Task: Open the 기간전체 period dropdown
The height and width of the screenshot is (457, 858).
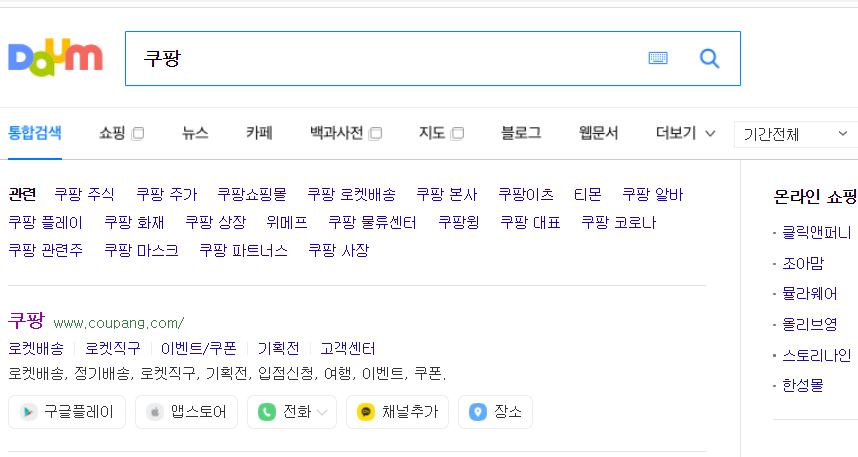Action: coord(796,134)
